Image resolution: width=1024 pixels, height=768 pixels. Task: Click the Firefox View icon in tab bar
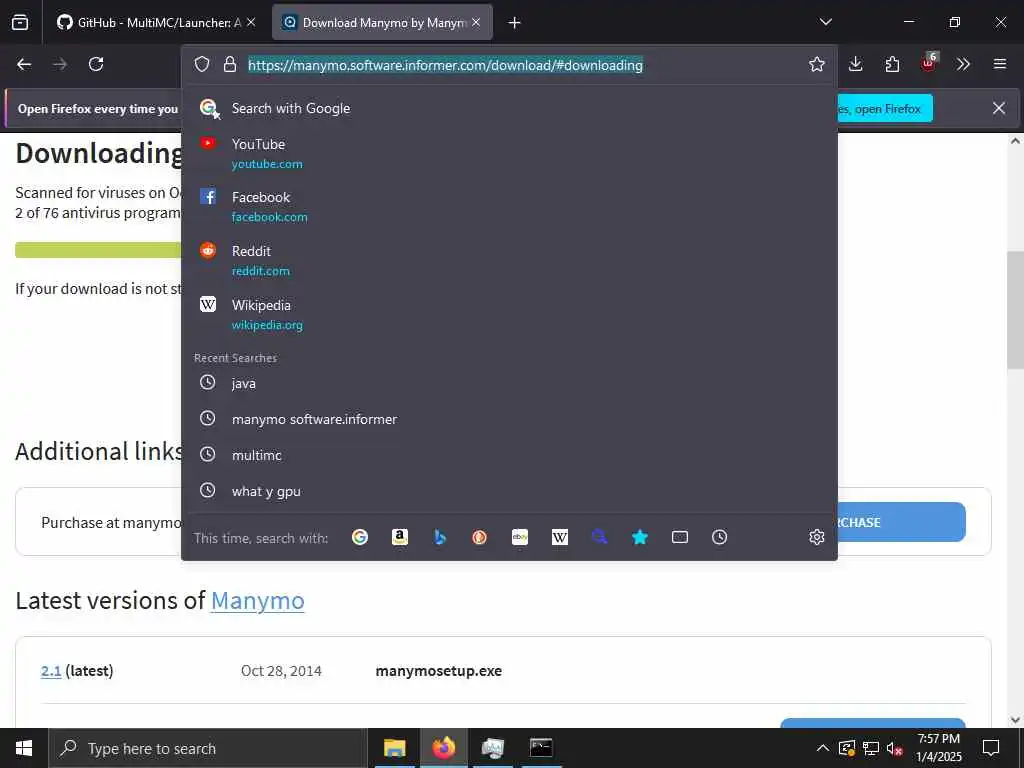20,22
